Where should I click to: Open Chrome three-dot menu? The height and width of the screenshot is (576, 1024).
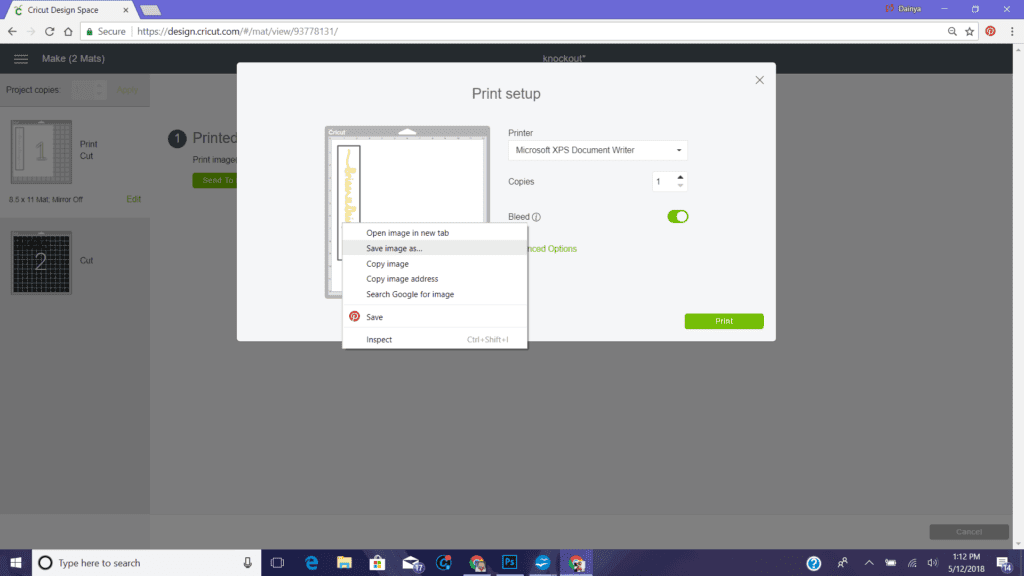click(x=1012, y=31)
